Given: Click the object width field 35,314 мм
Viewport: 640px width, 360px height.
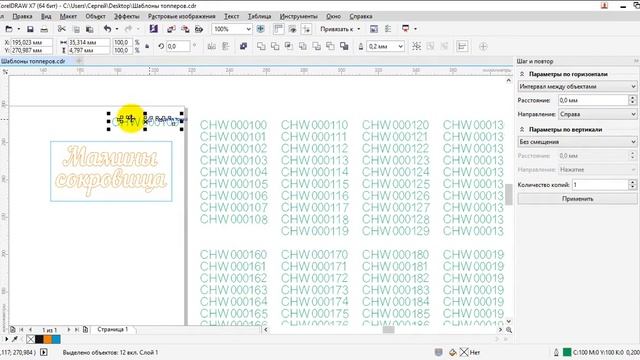Looking at the screenshot, I should [89, 42].
